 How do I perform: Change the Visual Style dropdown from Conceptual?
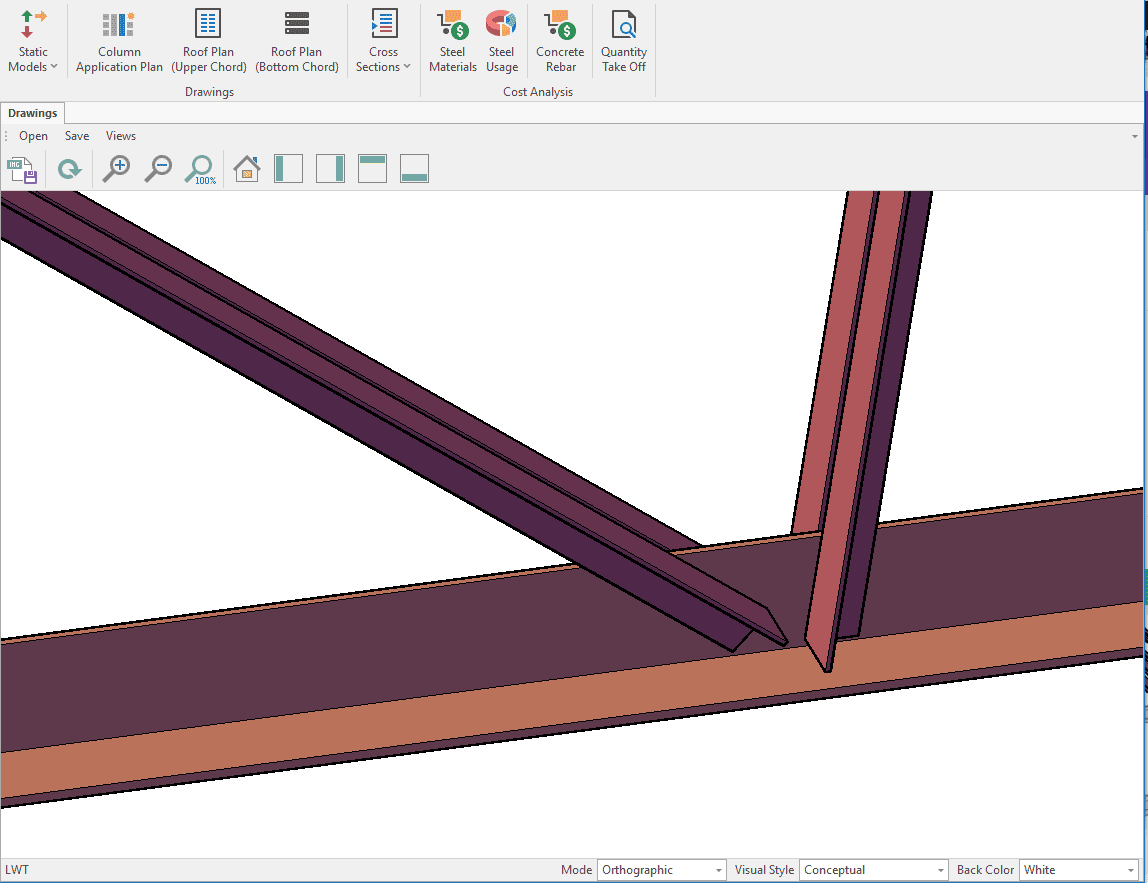873,870
